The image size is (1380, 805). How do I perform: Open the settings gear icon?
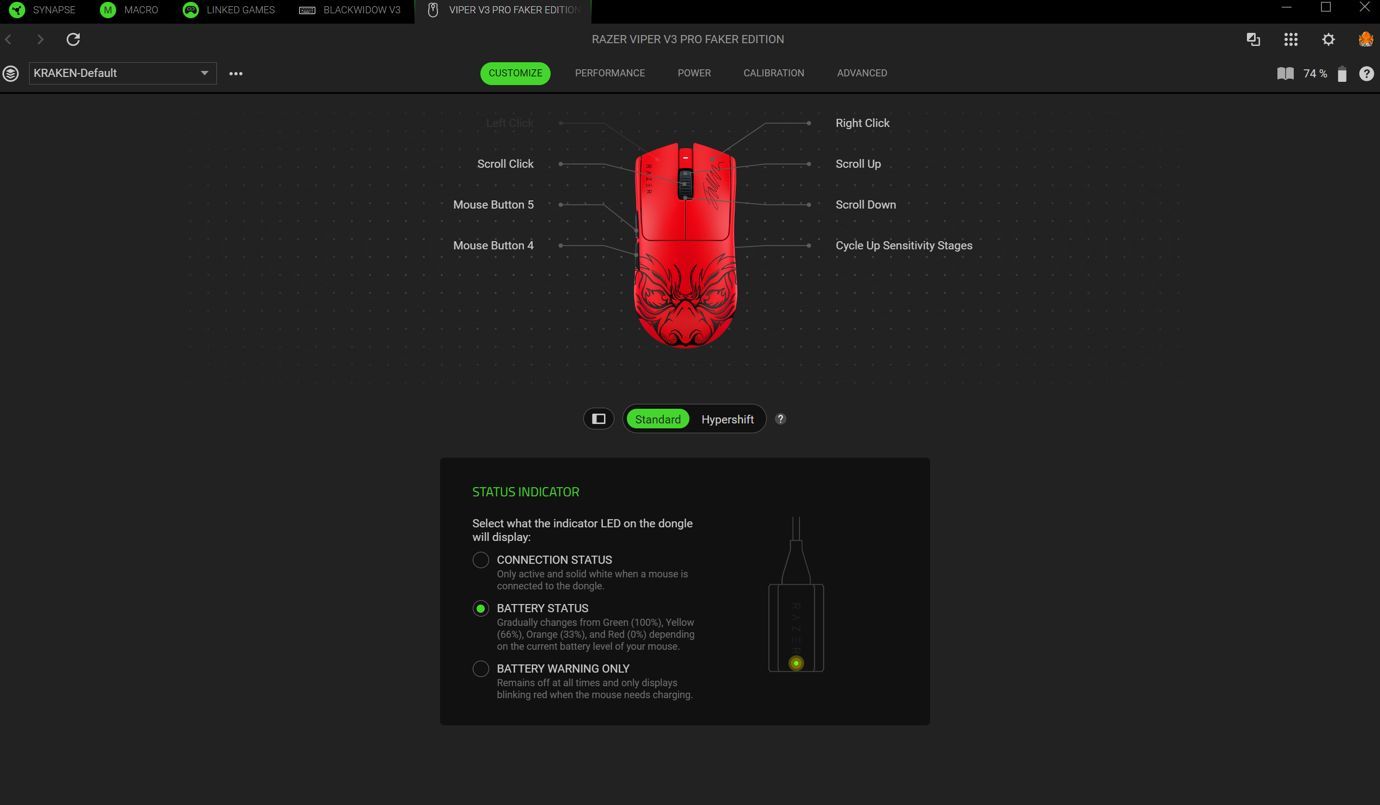pos(1328,39)
